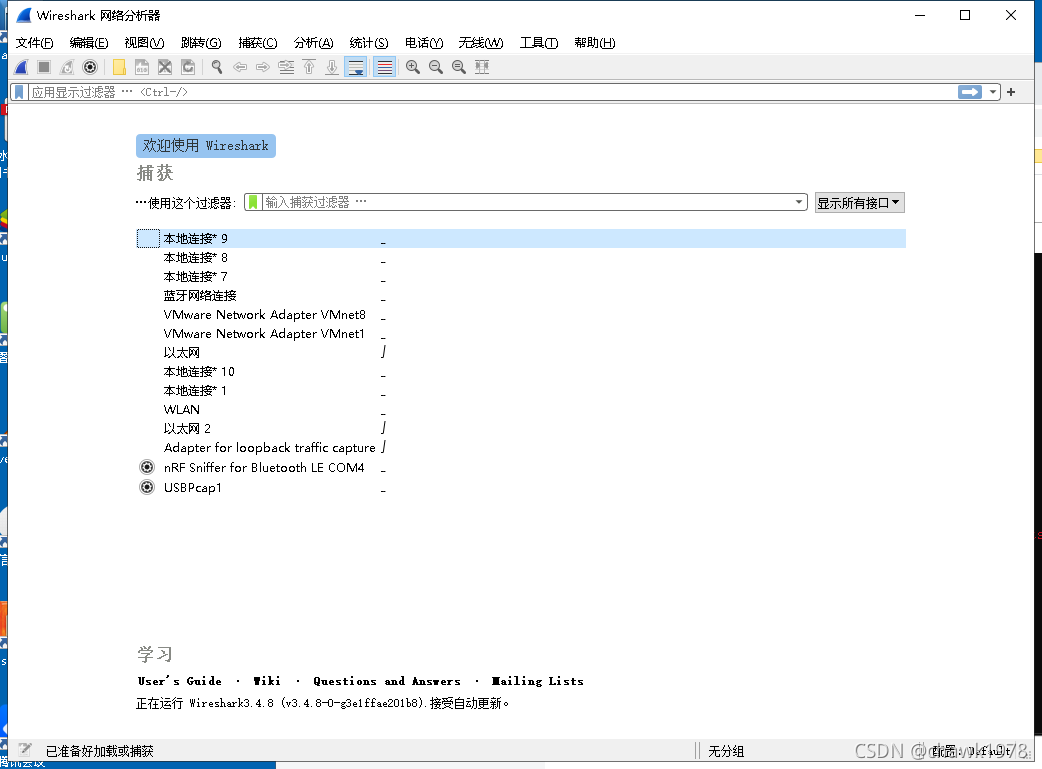Open the 电话(Y) menu
The height and width of the screenshot is (769, 1042).
pos(424,43)
